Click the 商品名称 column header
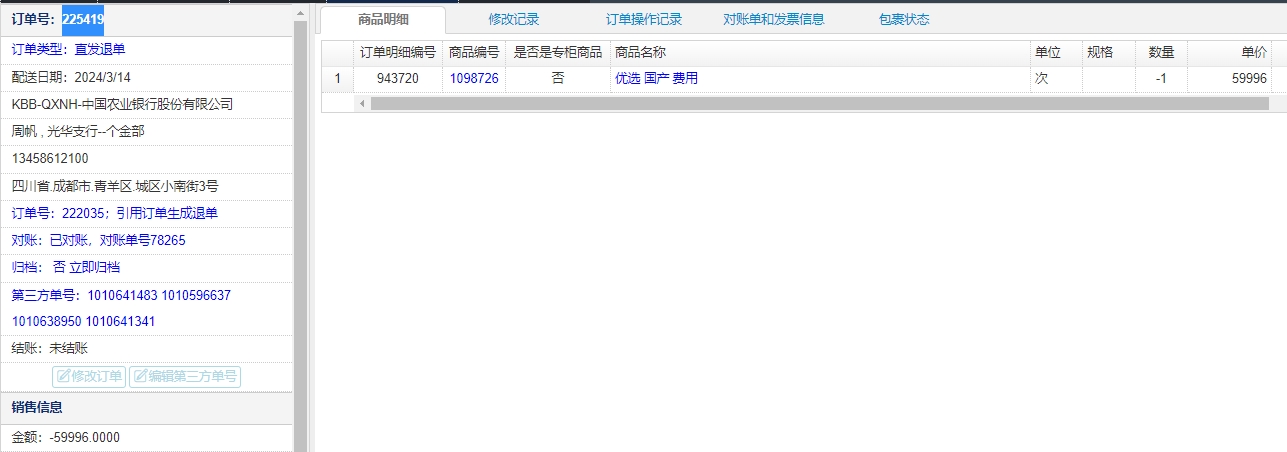The image size is (1287, 452). point(820,52)
